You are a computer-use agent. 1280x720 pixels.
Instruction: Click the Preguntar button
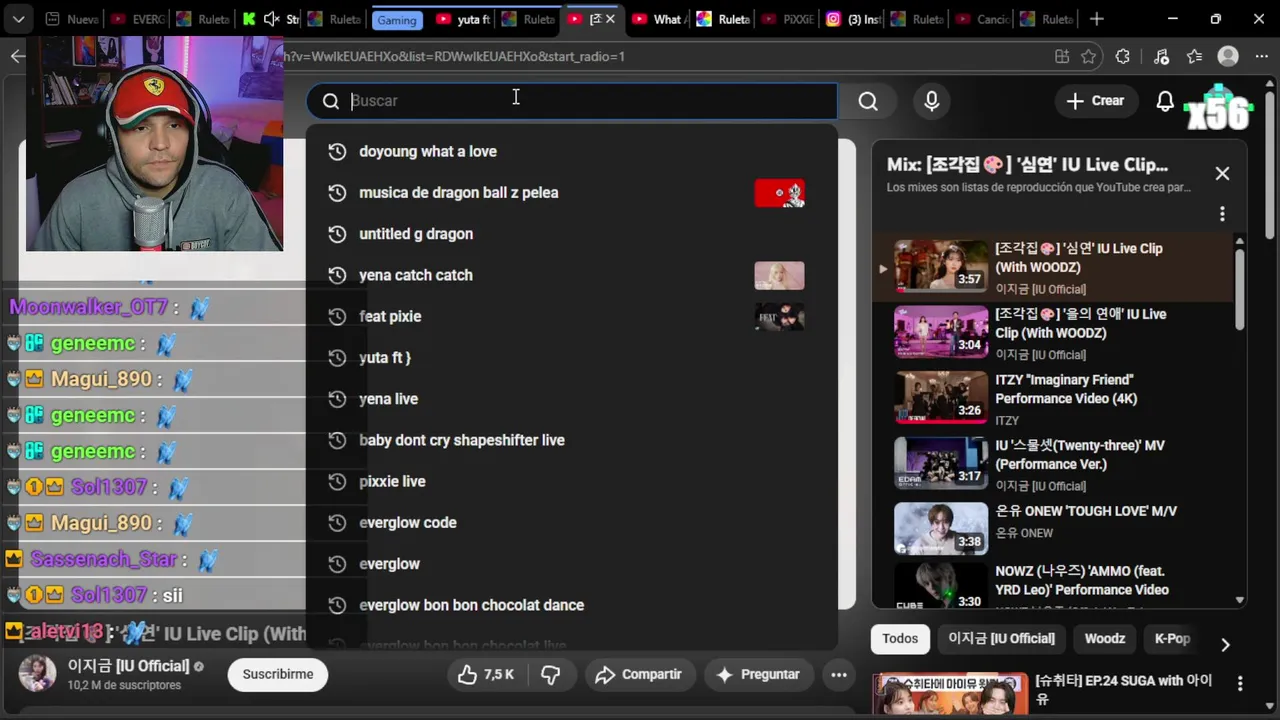click(x=757, y=675)
